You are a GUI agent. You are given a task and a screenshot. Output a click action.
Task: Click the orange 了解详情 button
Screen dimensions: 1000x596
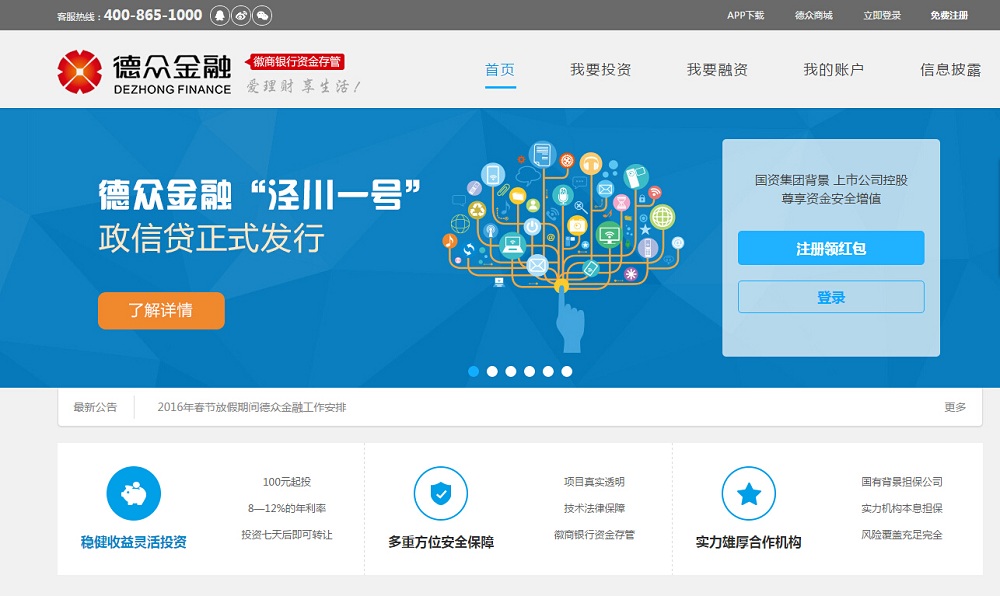tap(161, 310)
